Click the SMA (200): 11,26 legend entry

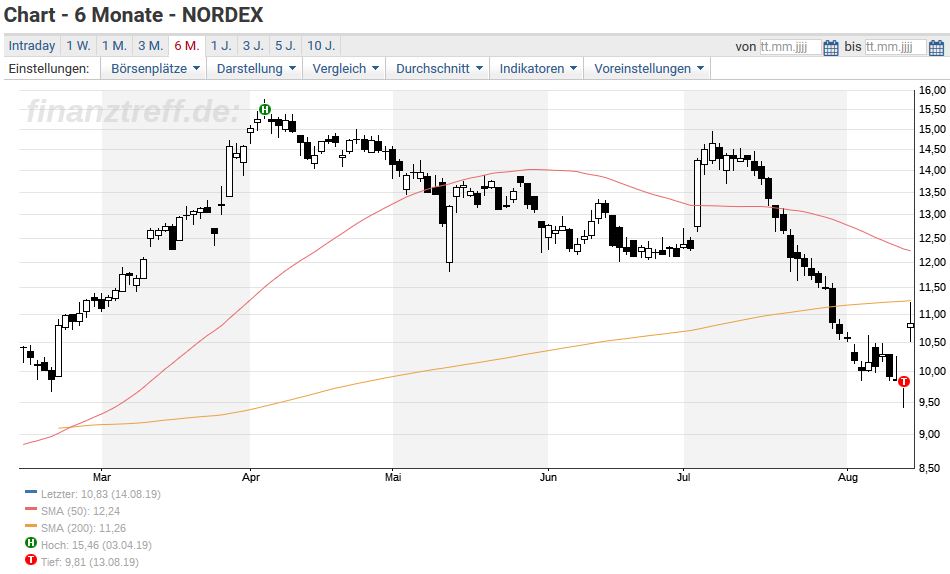(x=84, y=528)
